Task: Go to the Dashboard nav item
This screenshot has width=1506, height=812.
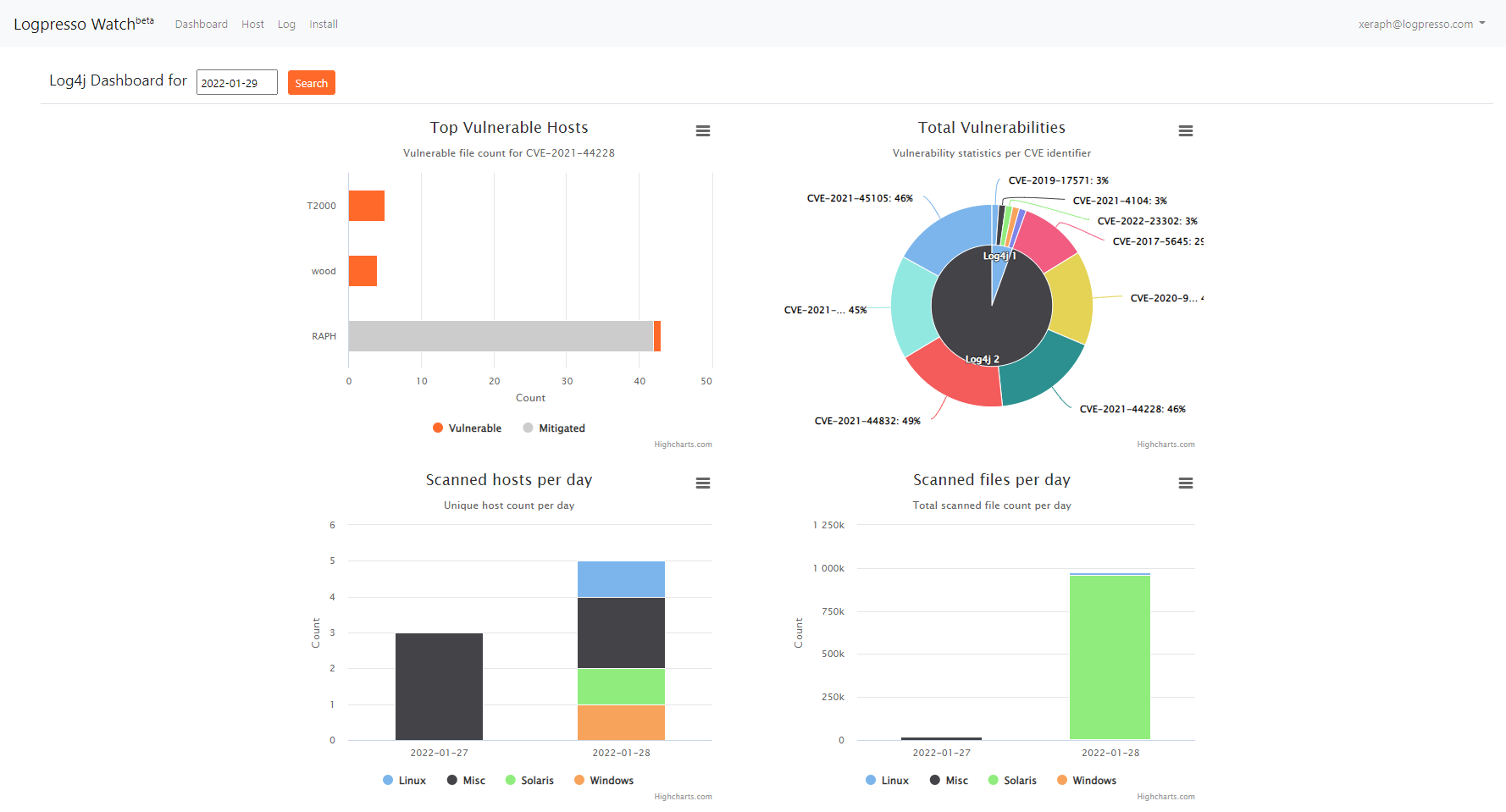Action: (202, 25)
